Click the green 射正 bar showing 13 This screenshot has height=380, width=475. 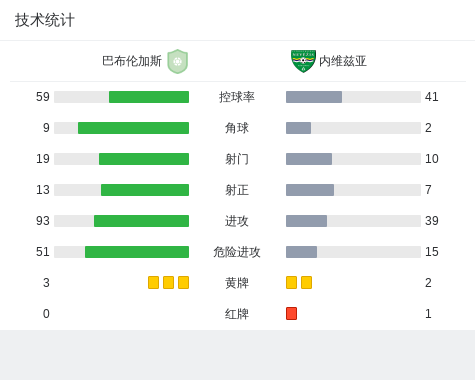click(145, 190)
